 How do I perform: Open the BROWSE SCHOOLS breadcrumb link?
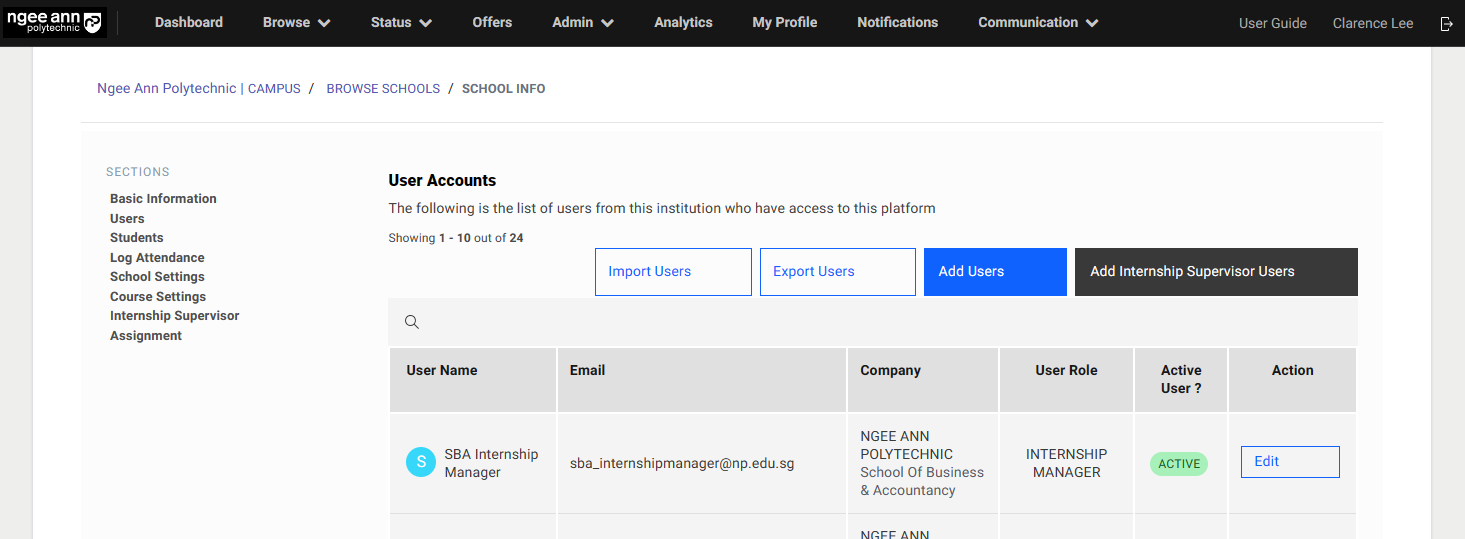click(x=383, y=89)
